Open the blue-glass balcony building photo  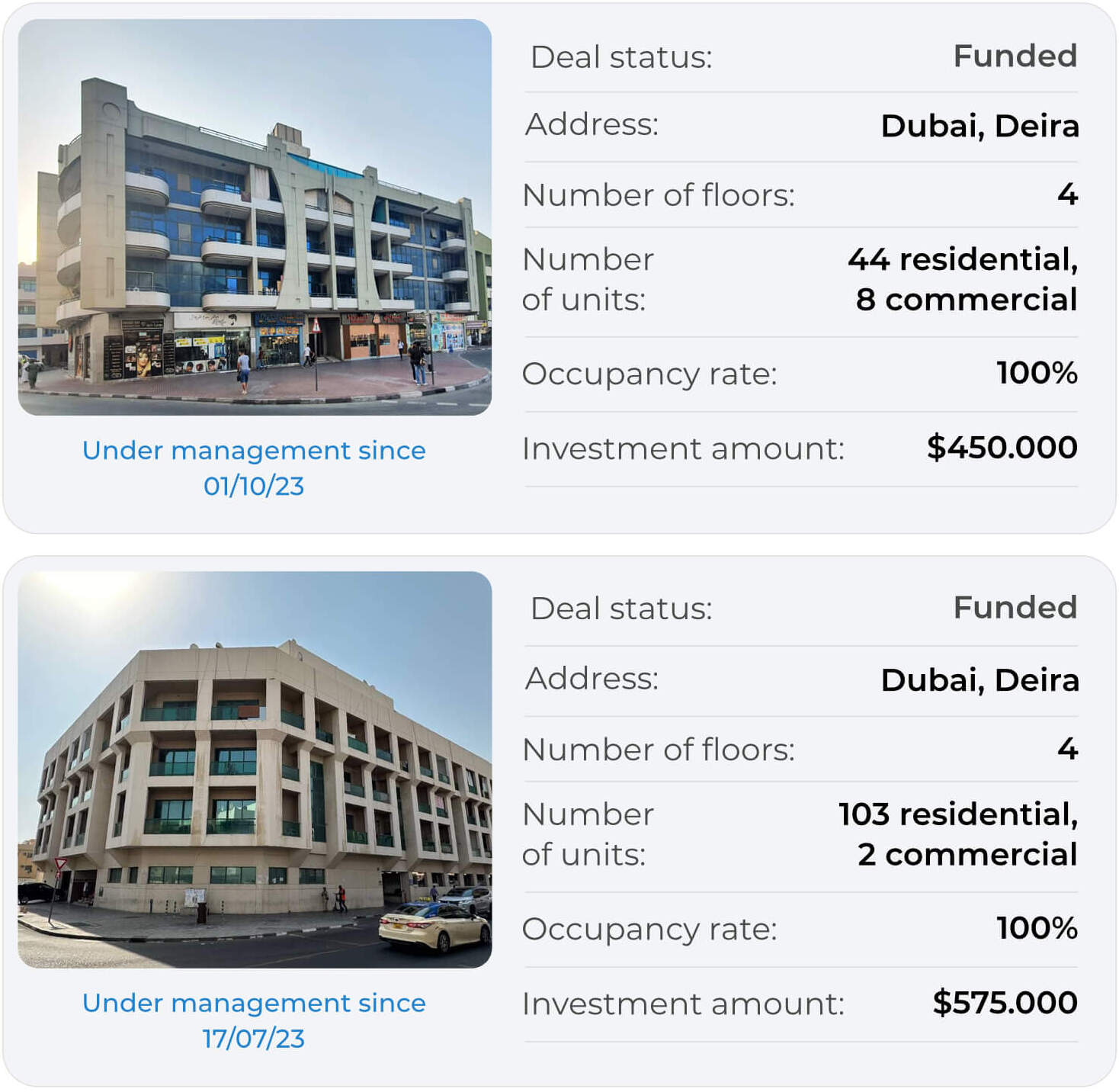coord(255,217)
